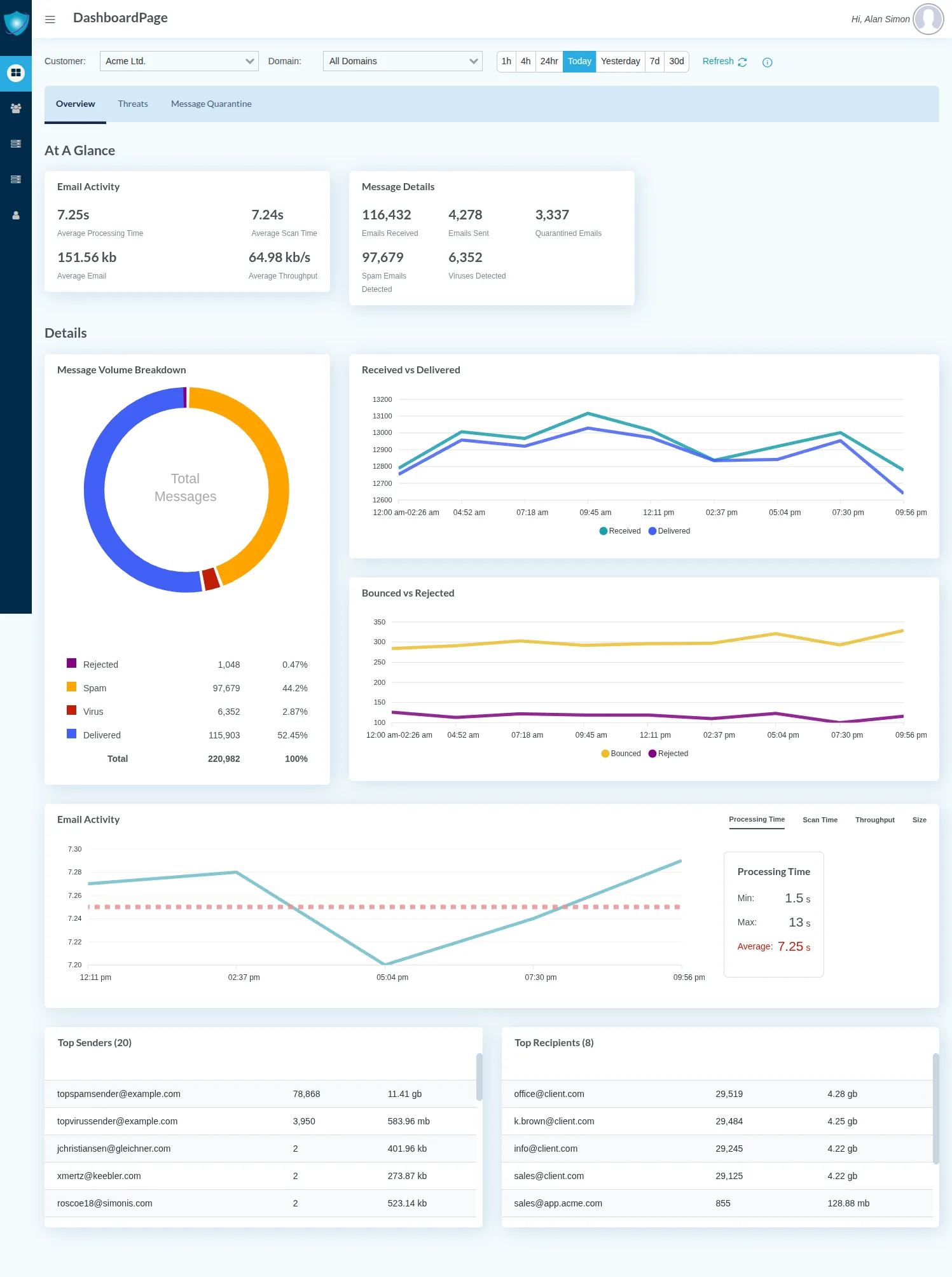This screenshot has height=1277, width=952.
Task: Open the Customer dropdown showing Acme Ltd.
Action: [179, 61]
